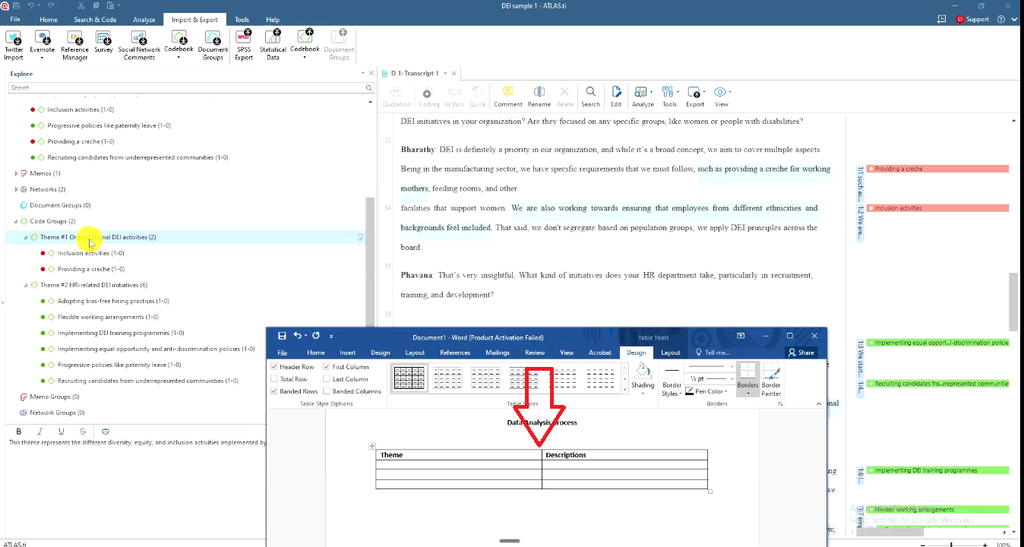This screenshot has width=1024, height=547.
Task: Select the Document Groups (0) tree item
Action: pyautogui.click(x=59, y=206)
